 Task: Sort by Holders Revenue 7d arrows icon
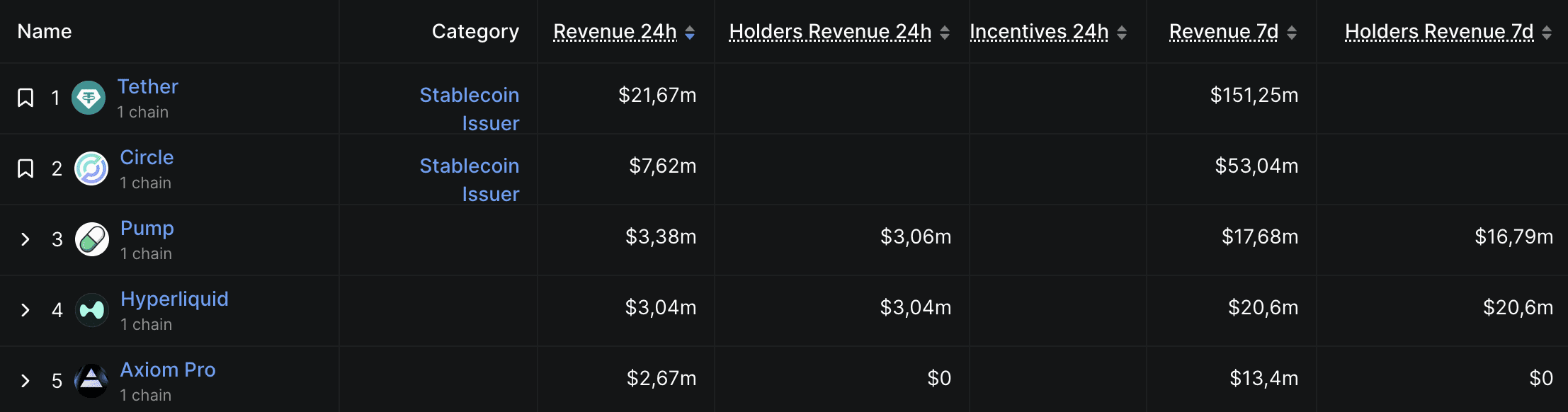click(1547, 33)
